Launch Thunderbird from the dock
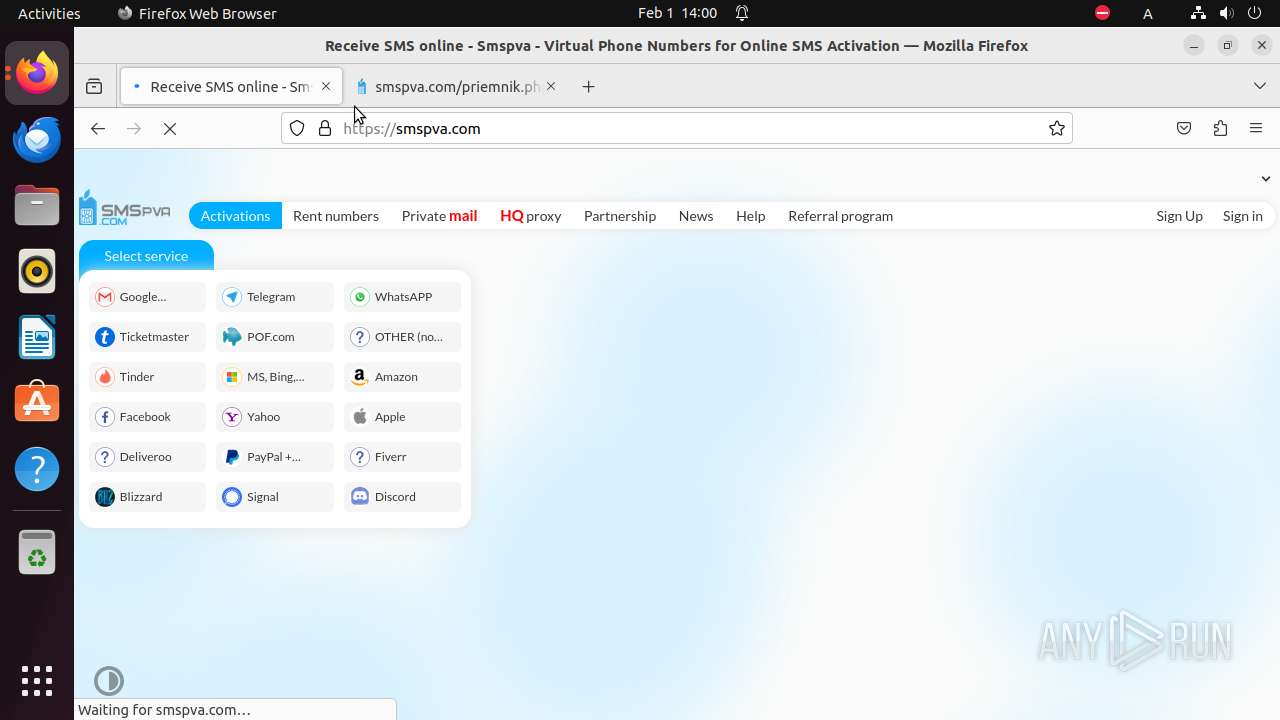The height and width of the screenshot is (720, 1280). pos(37,140)
